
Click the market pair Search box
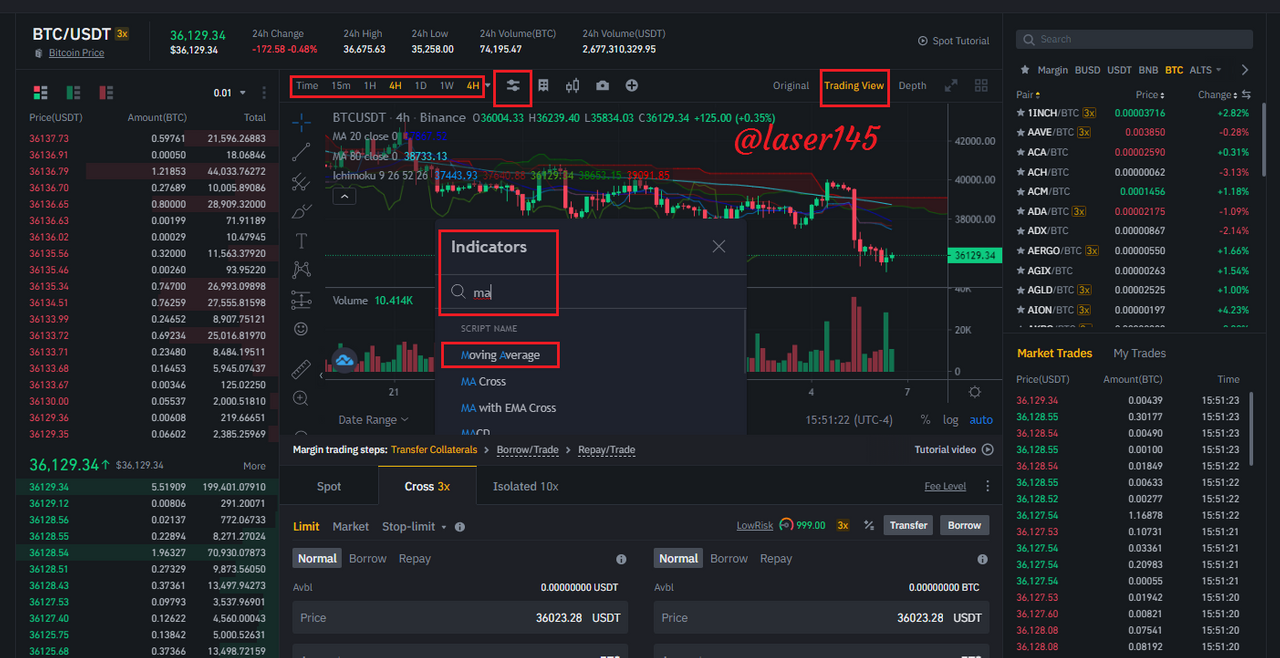[1134, 39]
